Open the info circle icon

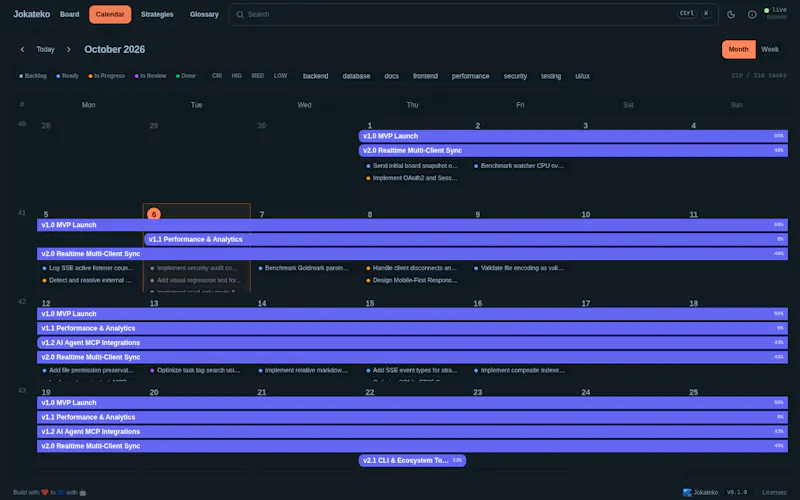pyautogui.click(x=752, y=14)
